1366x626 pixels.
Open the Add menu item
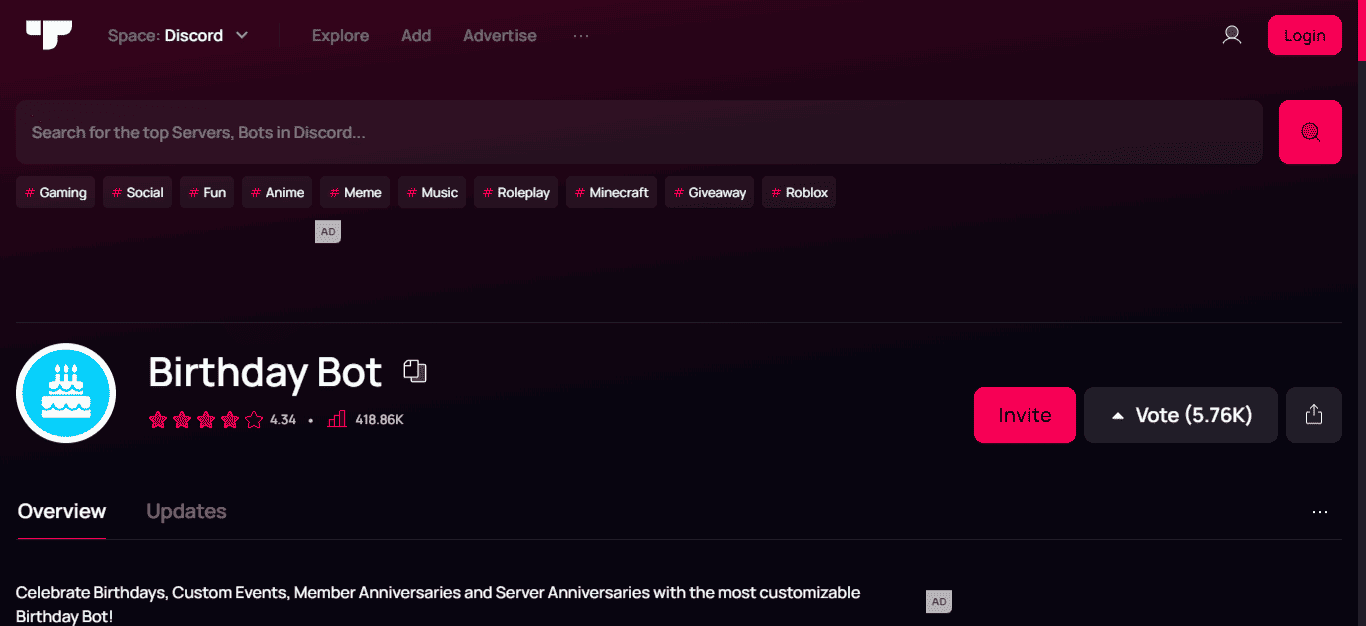[416, 35]
